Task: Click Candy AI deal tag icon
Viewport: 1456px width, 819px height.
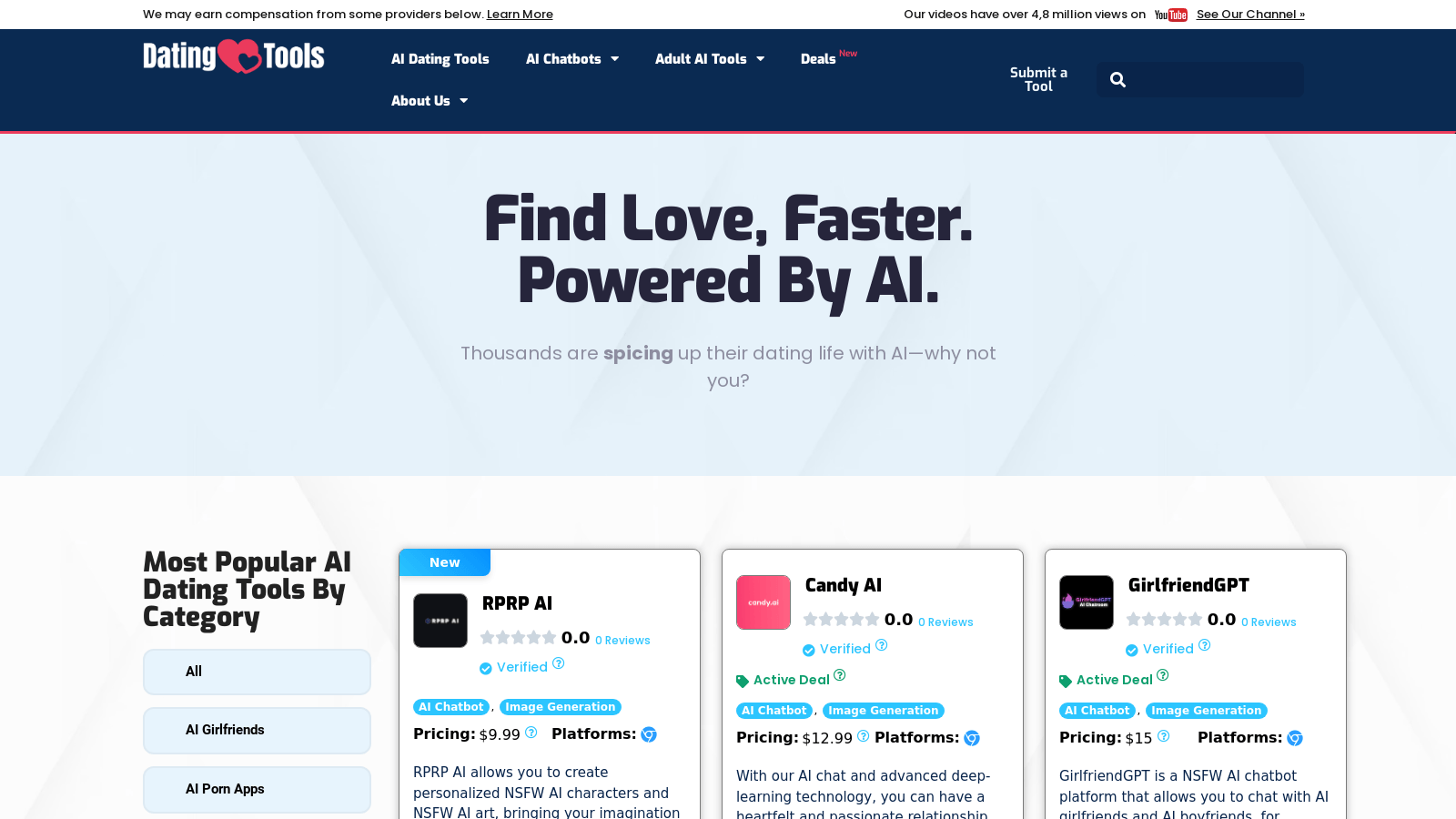Action: point(743,682)
